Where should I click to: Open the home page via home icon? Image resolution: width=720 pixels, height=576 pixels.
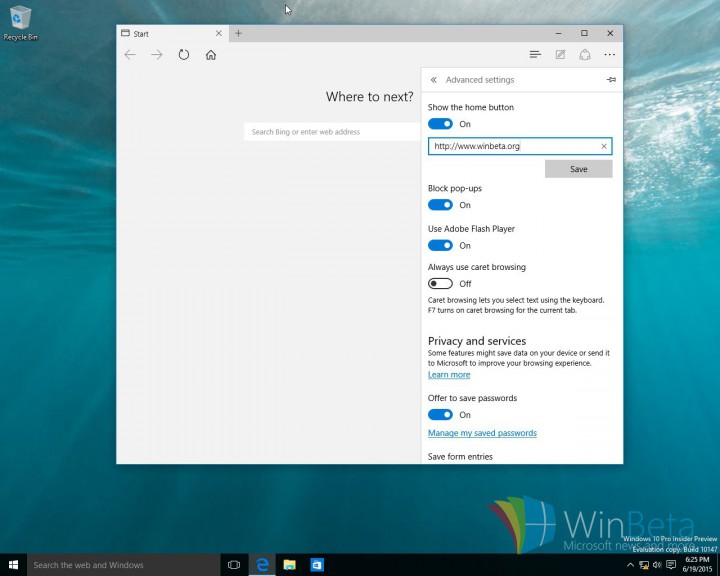tap(211, 55)
